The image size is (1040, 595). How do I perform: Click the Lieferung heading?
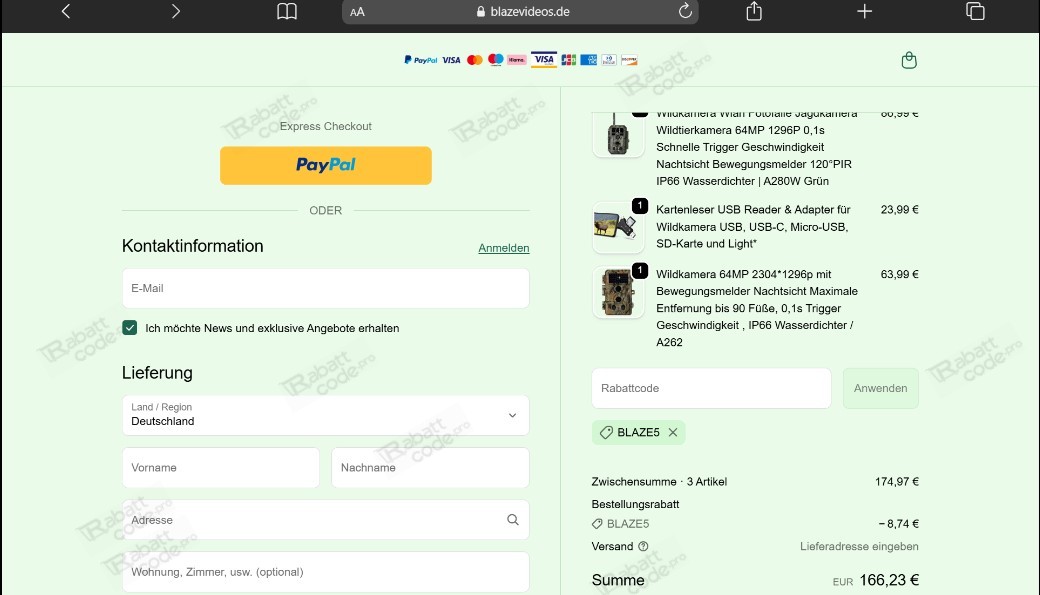click(157, 373)
